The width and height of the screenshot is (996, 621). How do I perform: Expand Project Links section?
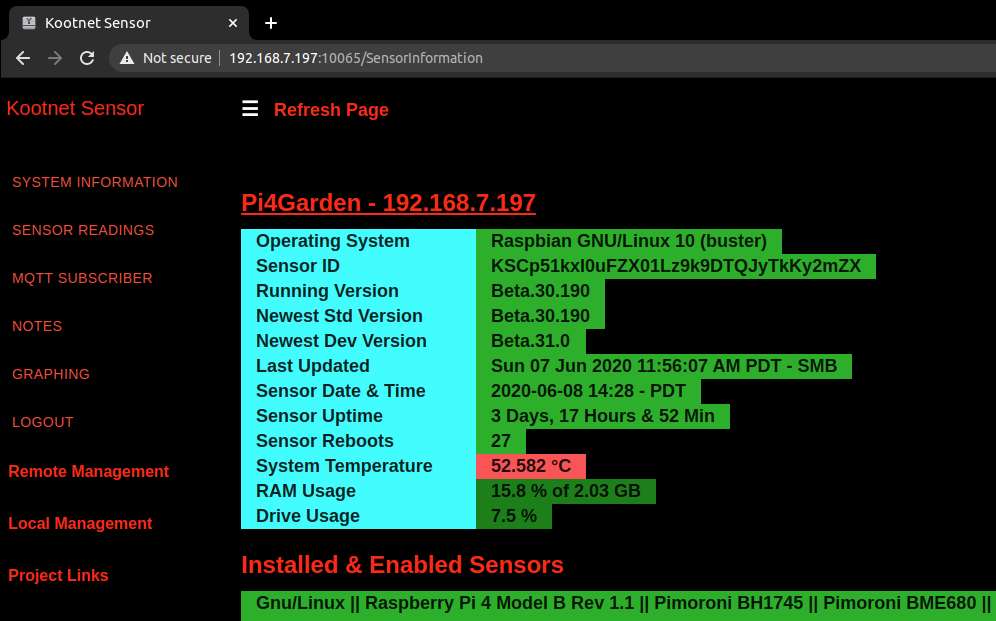pos(58,576)
